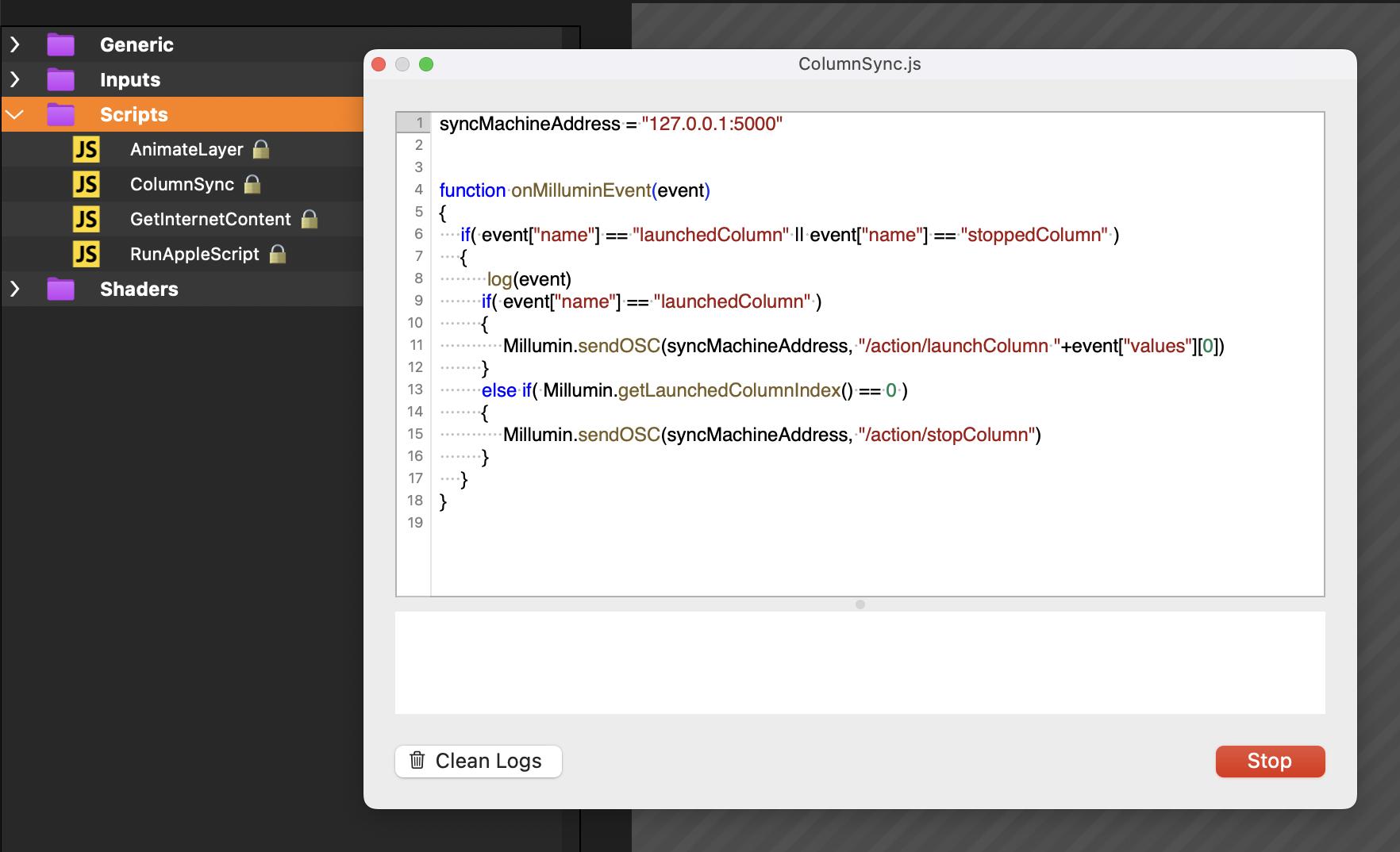
Task: Toggle the lock on AnimateLayer script
Action: click(261, 149)
